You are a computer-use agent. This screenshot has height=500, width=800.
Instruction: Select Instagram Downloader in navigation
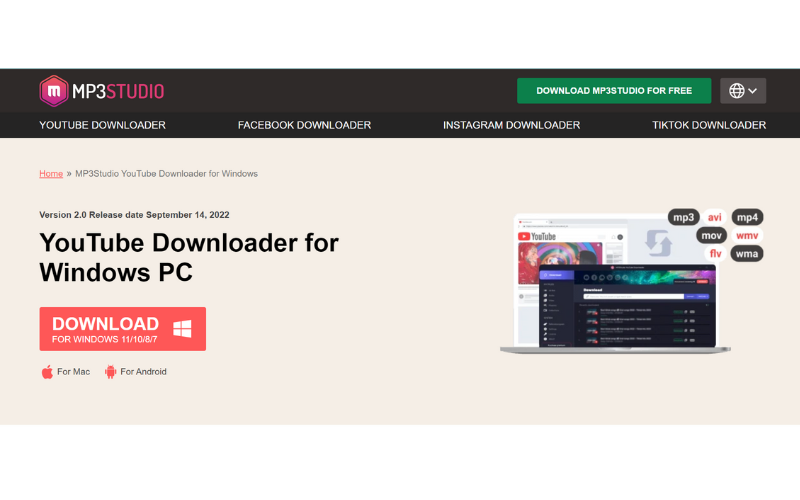click(511, 125)
